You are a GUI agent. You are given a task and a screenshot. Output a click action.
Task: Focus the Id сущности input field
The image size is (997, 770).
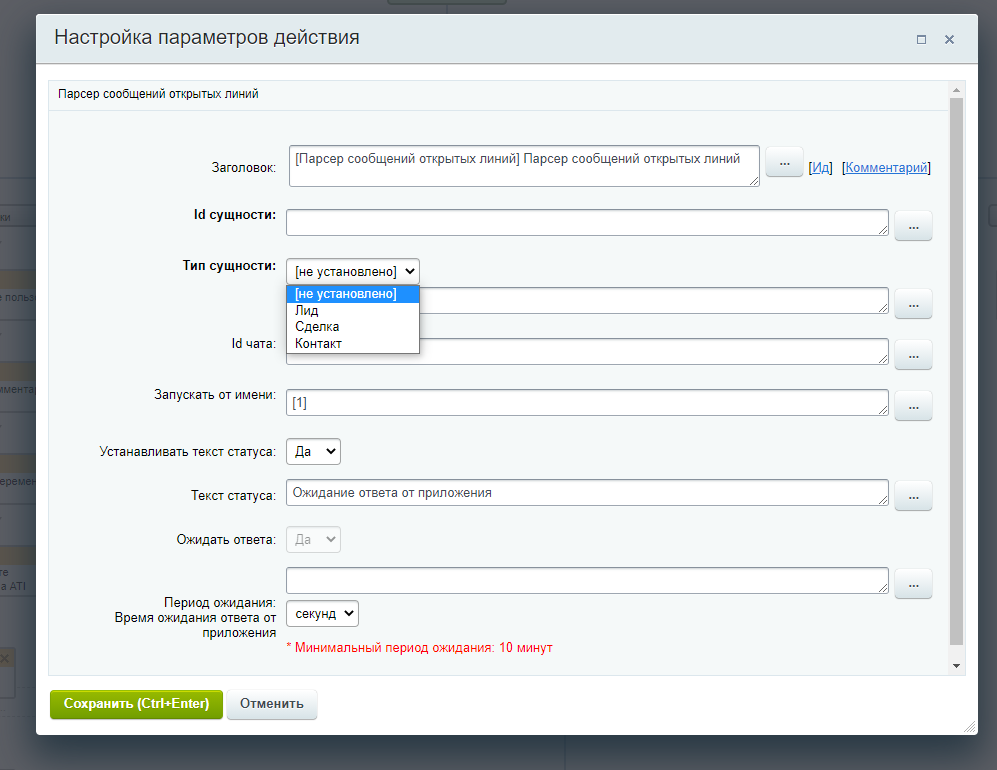tap(587, 222)
